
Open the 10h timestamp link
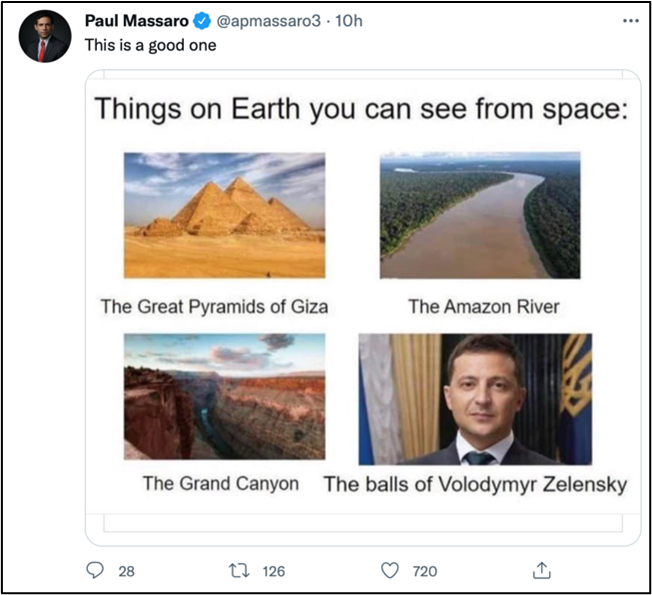tap(348, 21)
